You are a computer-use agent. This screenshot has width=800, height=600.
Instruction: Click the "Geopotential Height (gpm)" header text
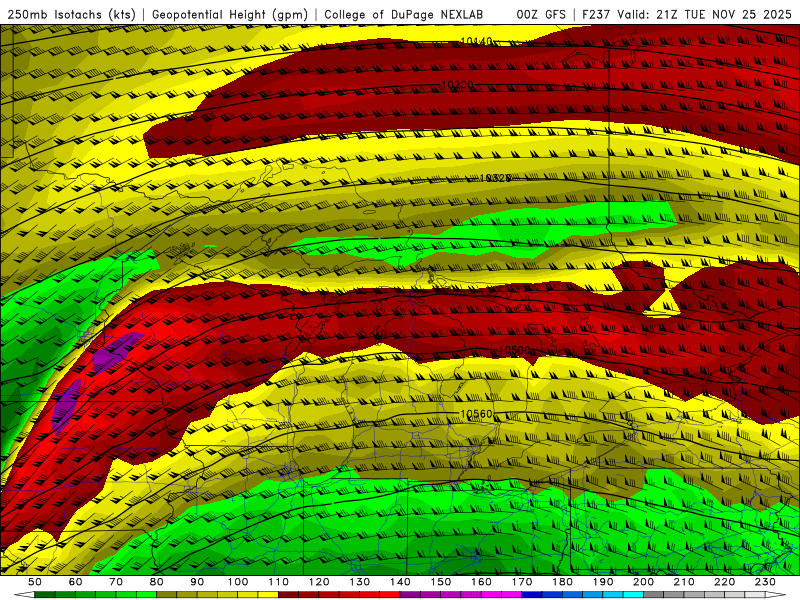point(230,15)
